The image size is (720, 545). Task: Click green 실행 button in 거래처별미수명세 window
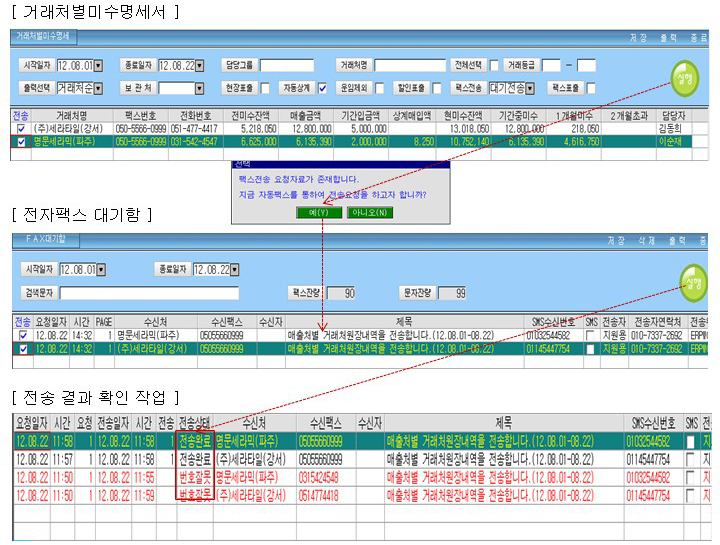pos(685,79)
